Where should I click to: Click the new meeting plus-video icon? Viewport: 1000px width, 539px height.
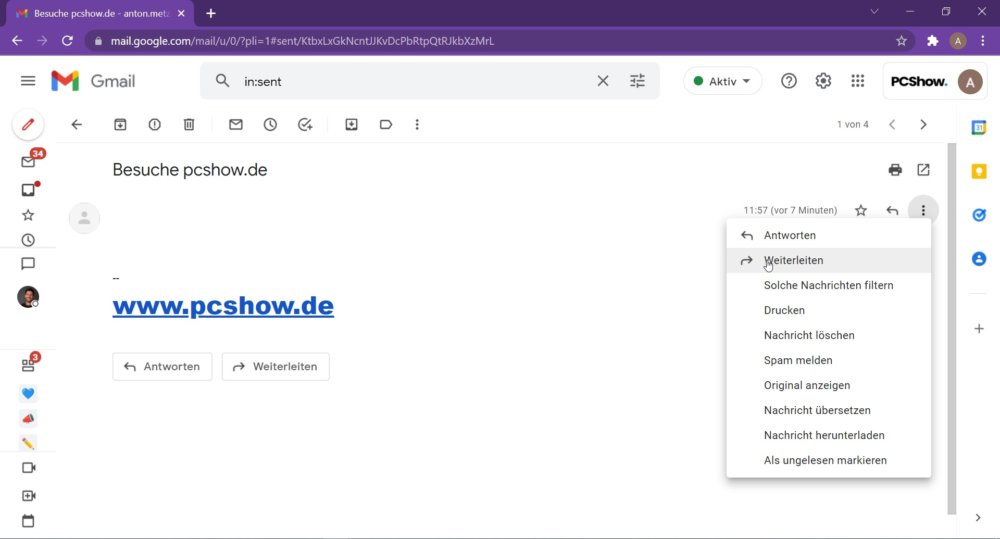[x=29, y=496]
